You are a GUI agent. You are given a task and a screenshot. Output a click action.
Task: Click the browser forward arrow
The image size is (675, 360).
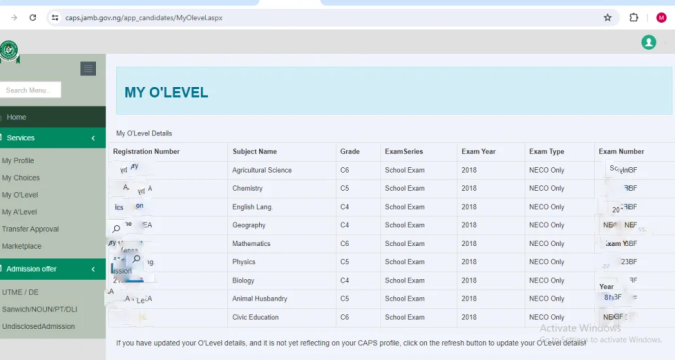[x=14, y=18]
